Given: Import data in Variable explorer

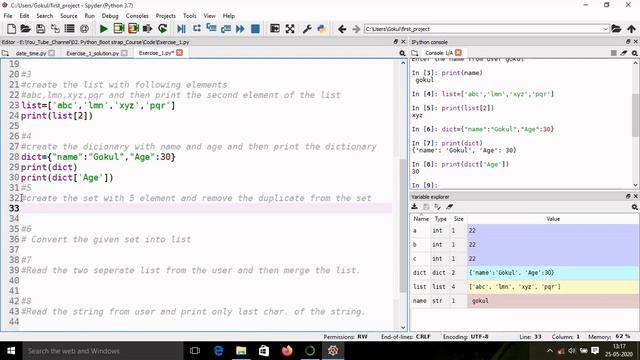Looking at the screenshot, I should pyautogui.click(x=415, y=207).
